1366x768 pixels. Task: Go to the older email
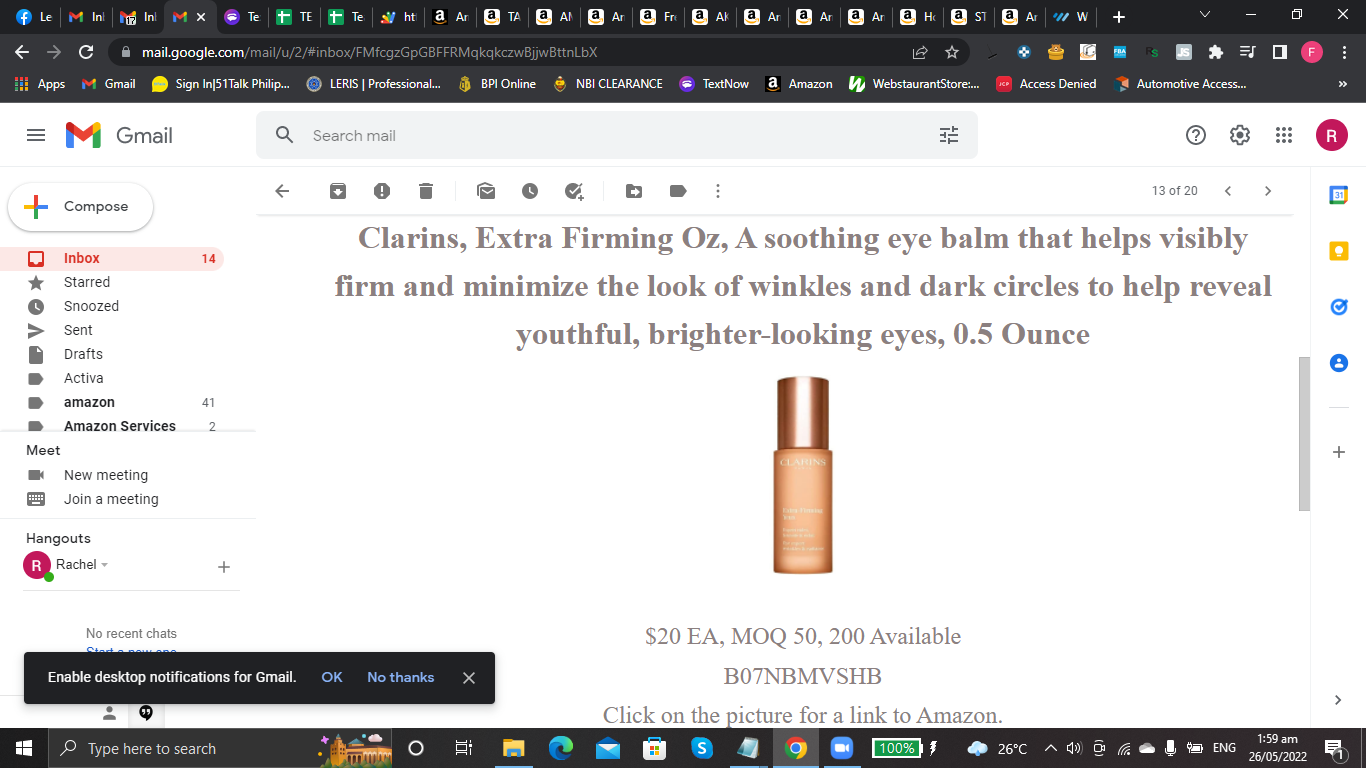click(x=1268, y=191)
